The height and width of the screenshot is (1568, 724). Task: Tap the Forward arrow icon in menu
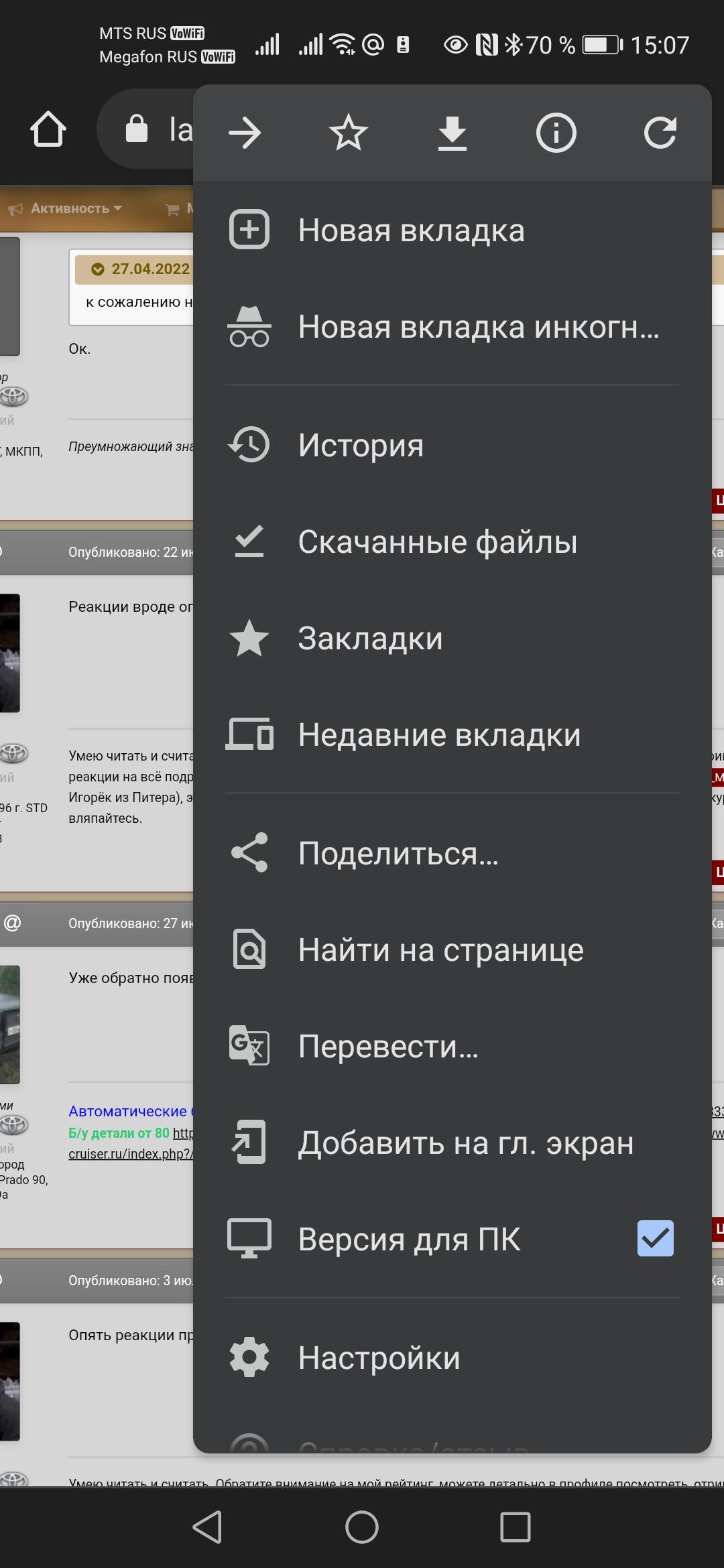tap(245, 133)
